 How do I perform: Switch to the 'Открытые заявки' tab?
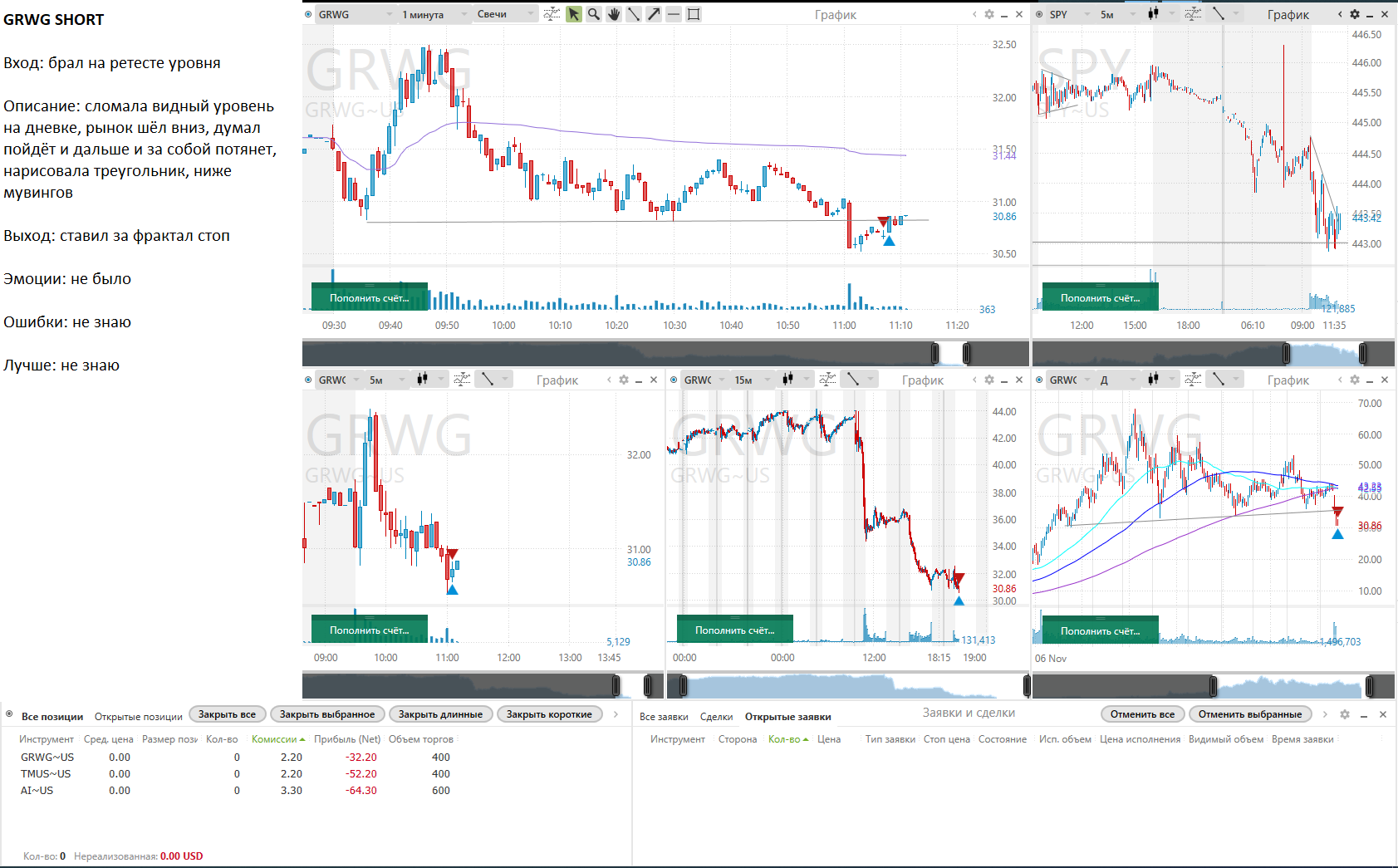787,716
